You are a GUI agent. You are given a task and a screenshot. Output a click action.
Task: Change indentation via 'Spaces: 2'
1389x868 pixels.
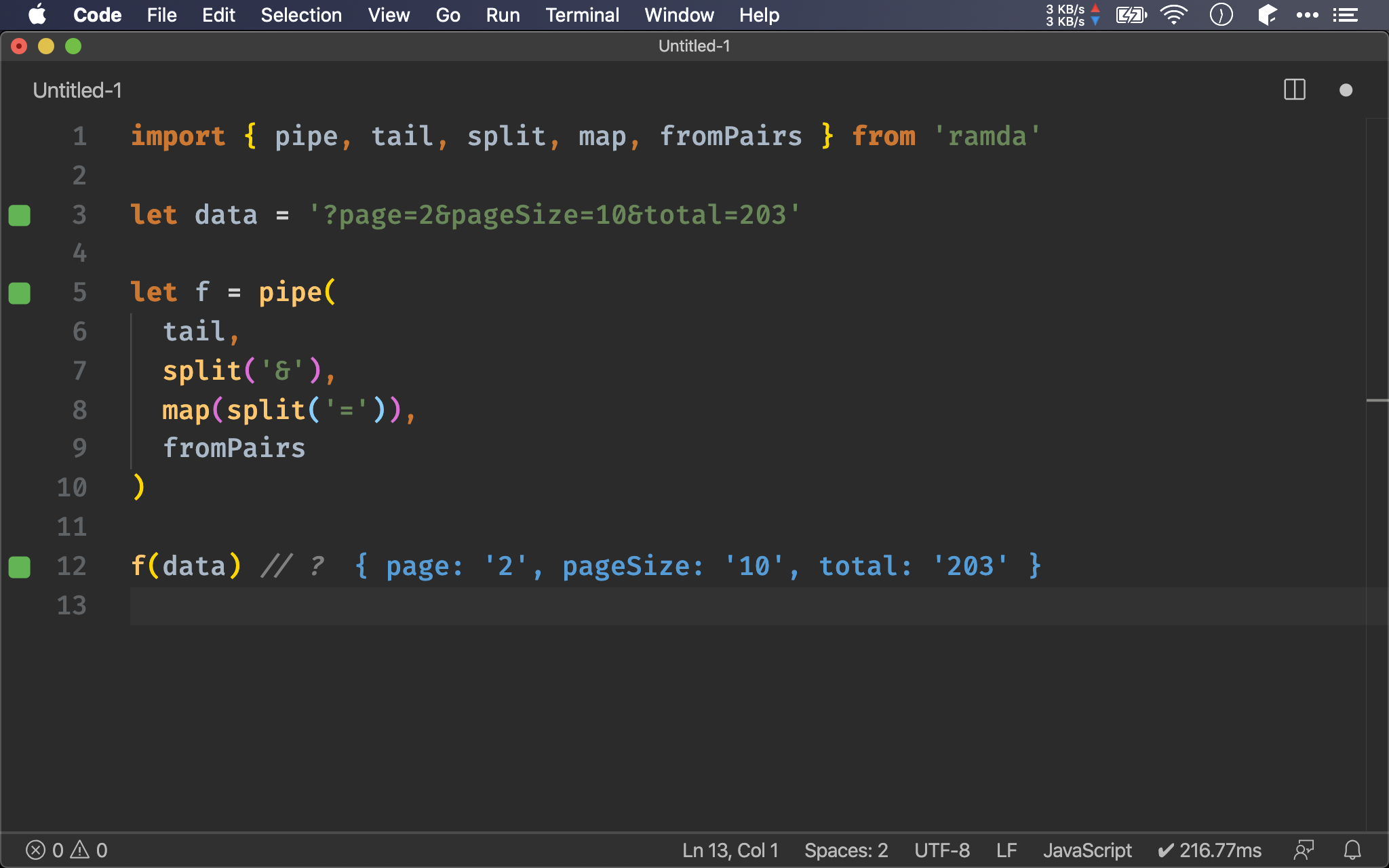(846, 850)
